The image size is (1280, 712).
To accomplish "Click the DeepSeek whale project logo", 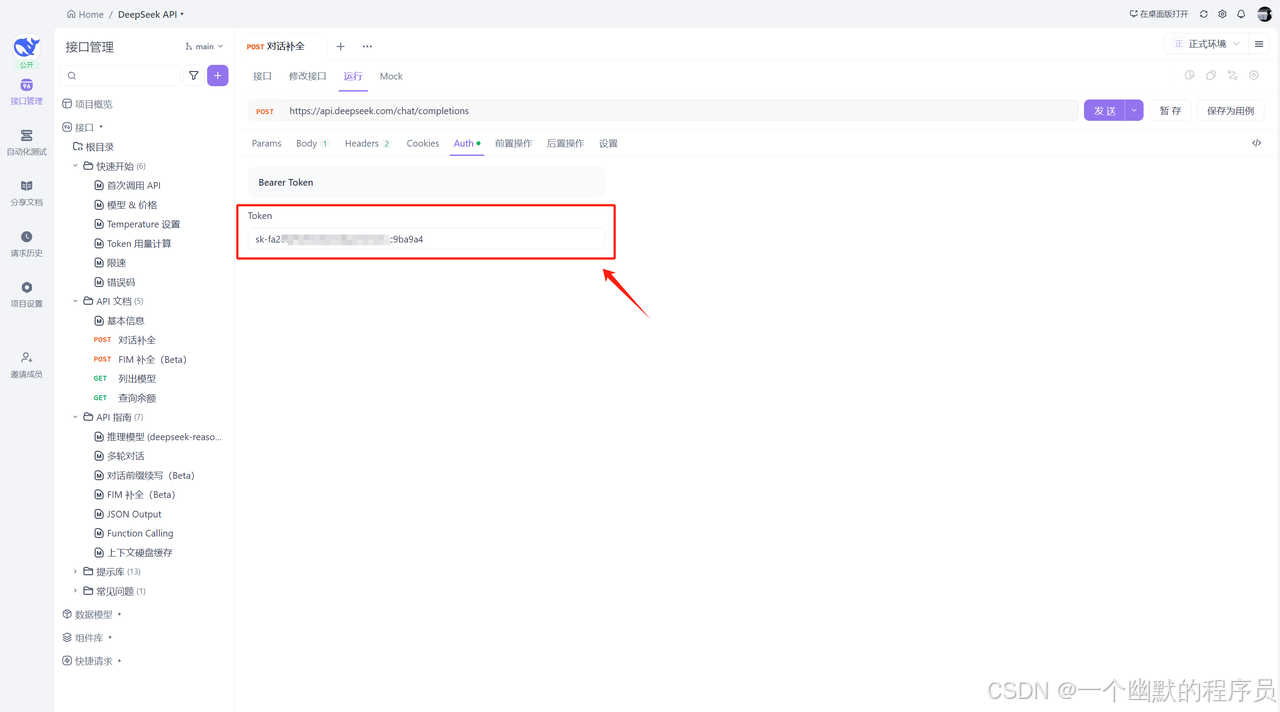I will pos(27,47).
